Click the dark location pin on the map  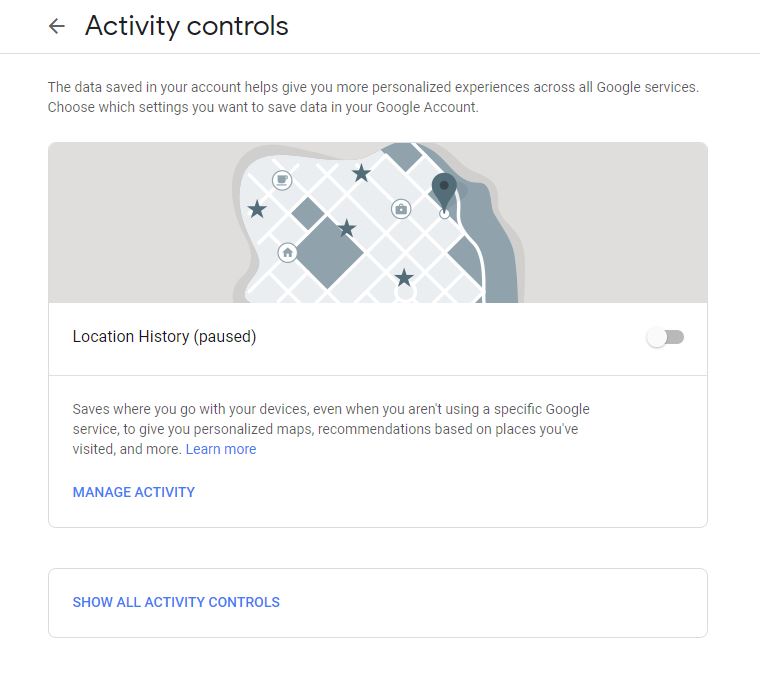pos(444,188)
